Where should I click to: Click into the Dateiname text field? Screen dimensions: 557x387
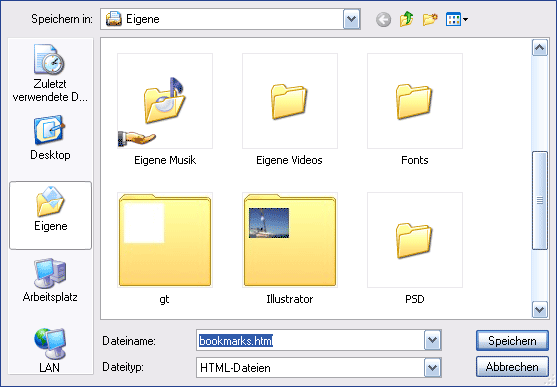310,340
